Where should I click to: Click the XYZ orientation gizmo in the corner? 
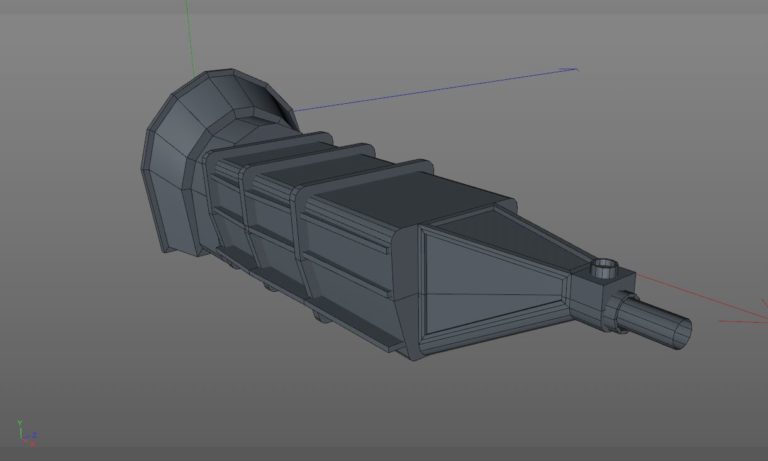click(x=27, y=433)
